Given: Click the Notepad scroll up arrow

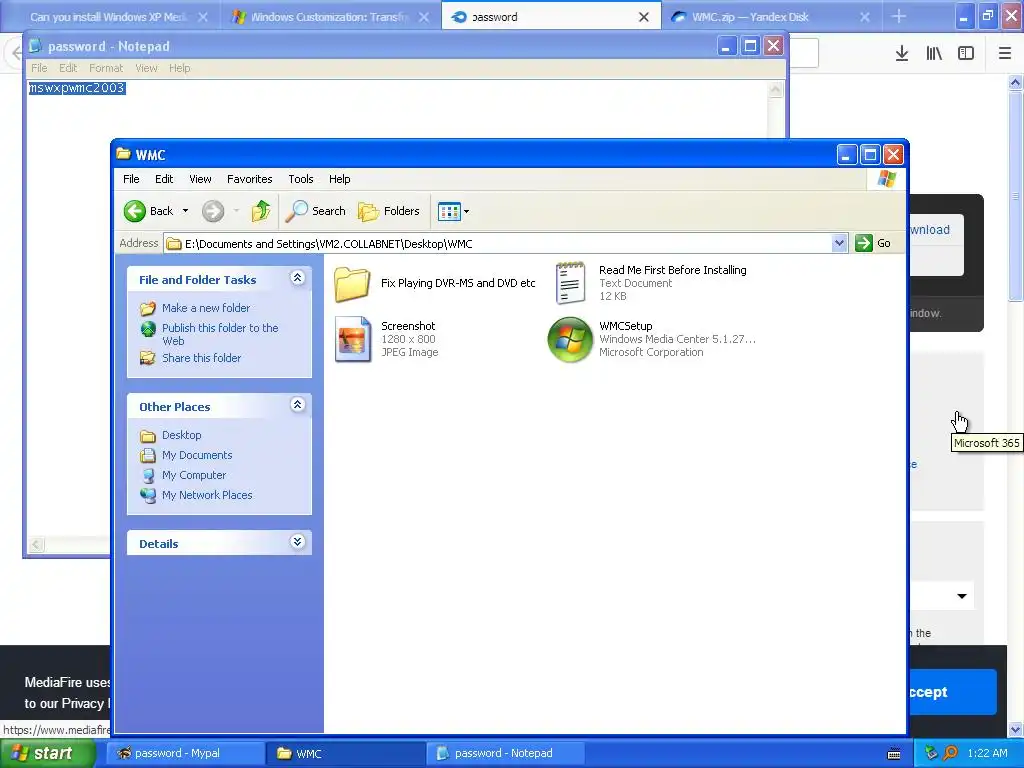Looking at the screenshot, I should coord(775,89).
